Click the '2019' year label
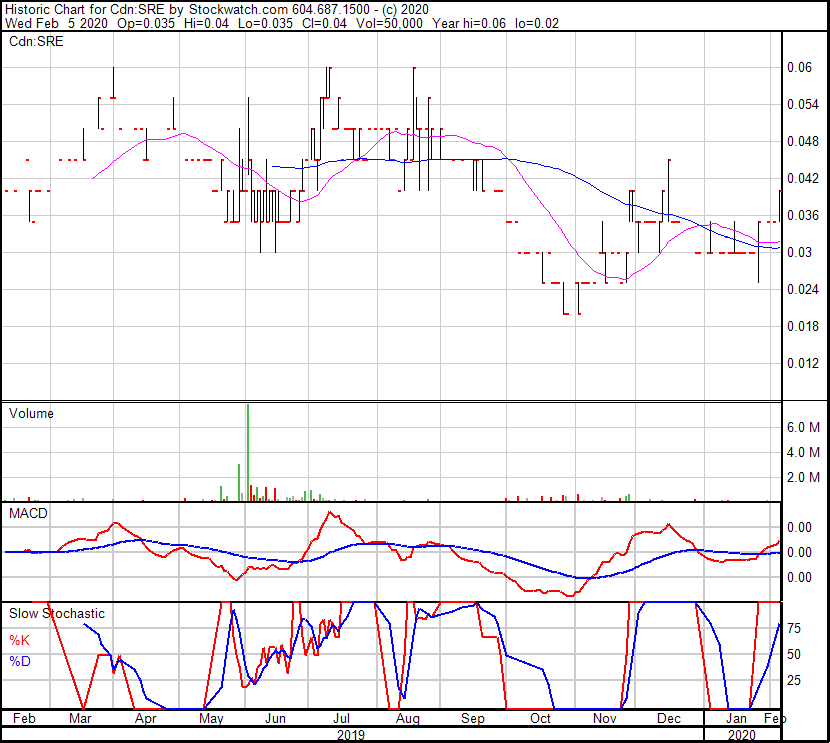This screenshot has height=743, width=830. (351, 735)
